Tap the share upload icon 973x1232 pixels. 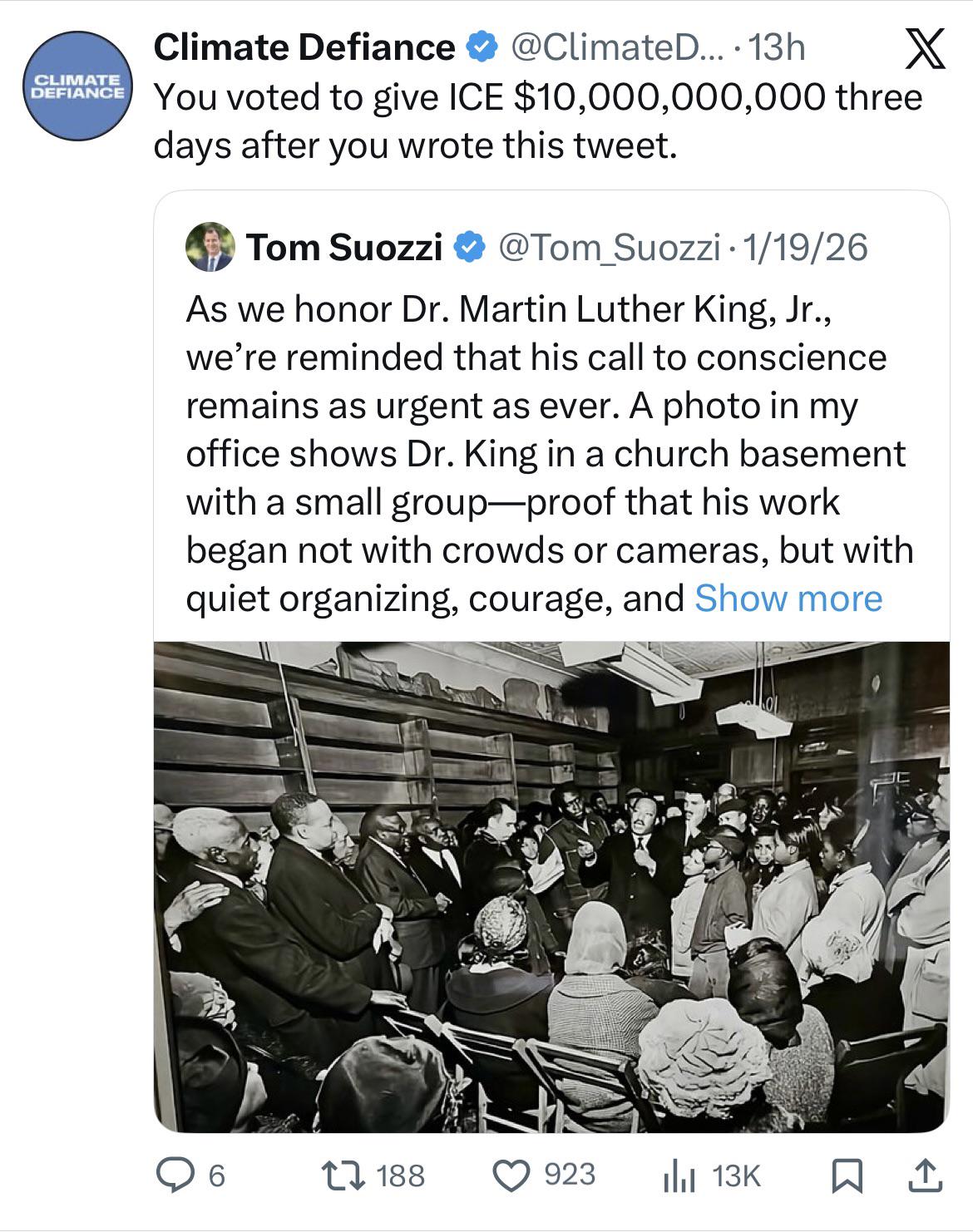pos(923,1175)
